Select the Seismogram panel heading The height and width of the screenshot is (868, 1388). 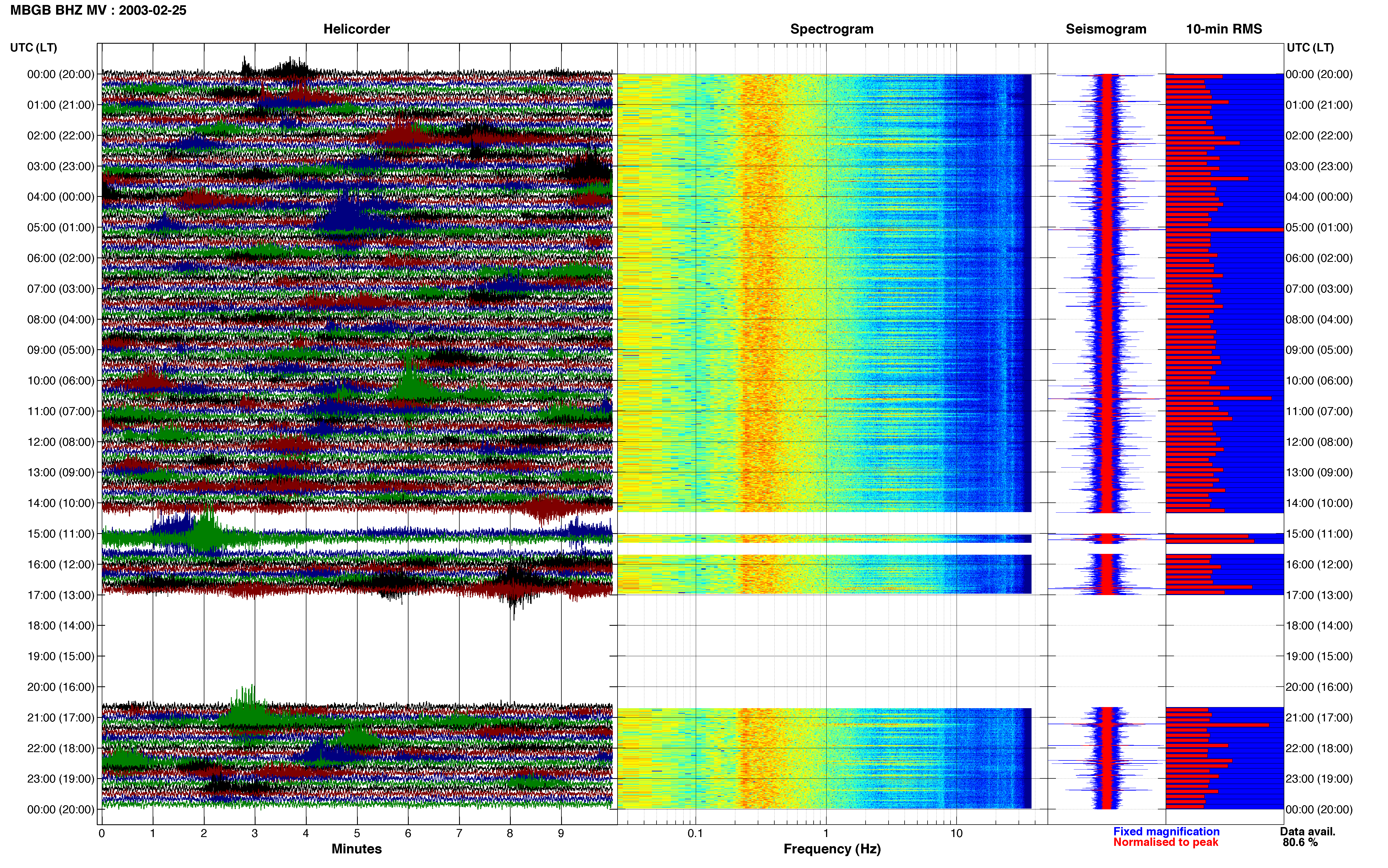coord(1106,29)
